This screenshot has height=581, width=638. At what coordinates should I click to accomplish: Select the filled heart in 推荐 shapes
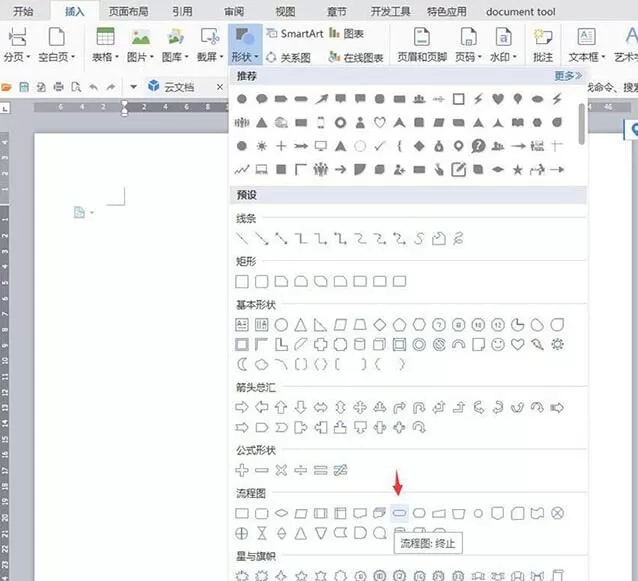(x=498, y=98)
